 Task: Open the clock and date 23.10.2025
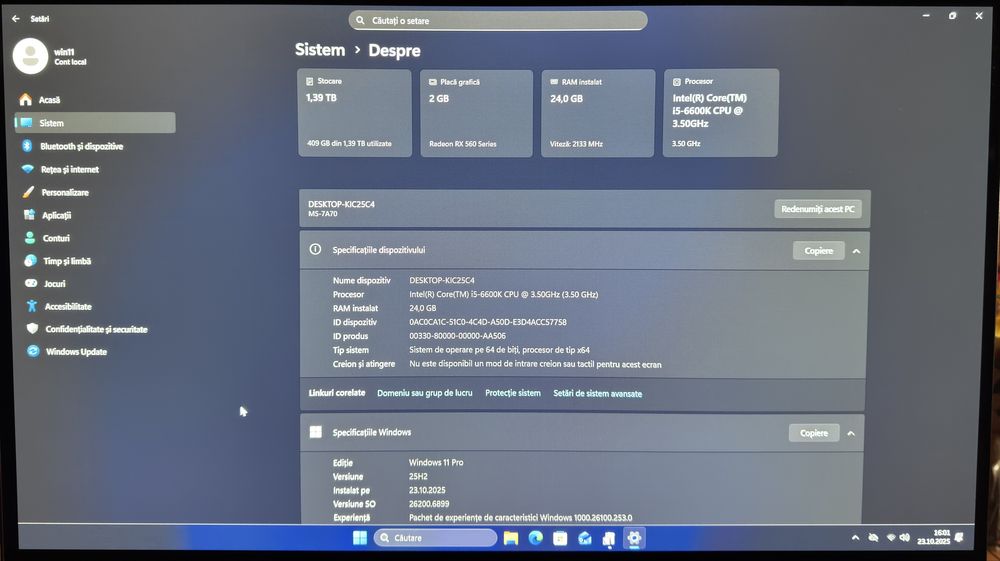pyautogui.click(x=934, y=537)
